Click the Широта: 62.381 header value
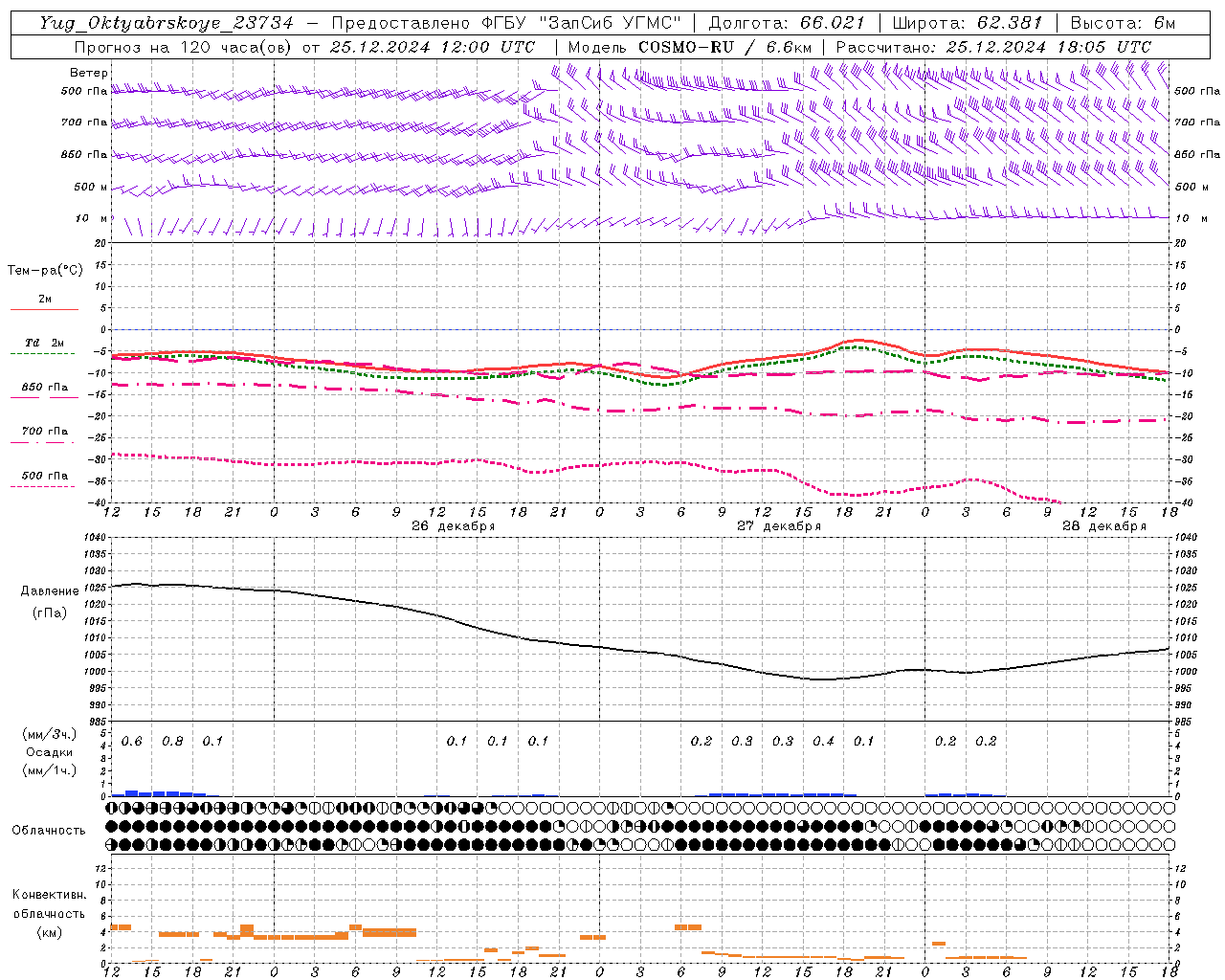 pos(967,23)
